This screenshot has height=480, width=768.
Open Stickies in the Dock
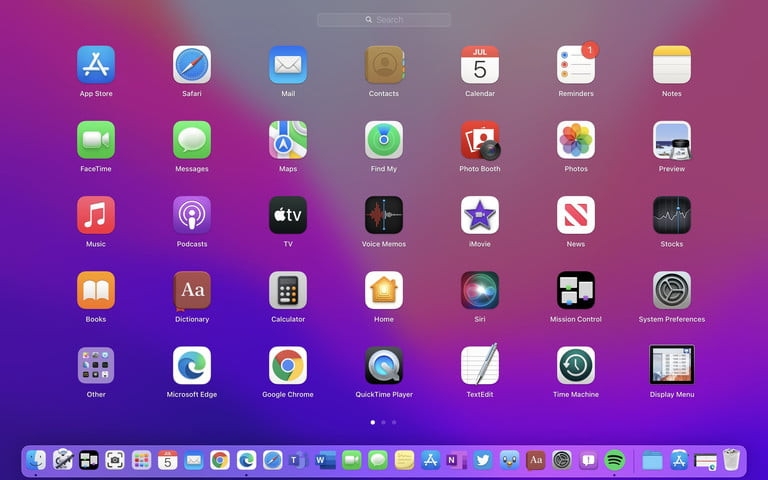tap(404, 460)
